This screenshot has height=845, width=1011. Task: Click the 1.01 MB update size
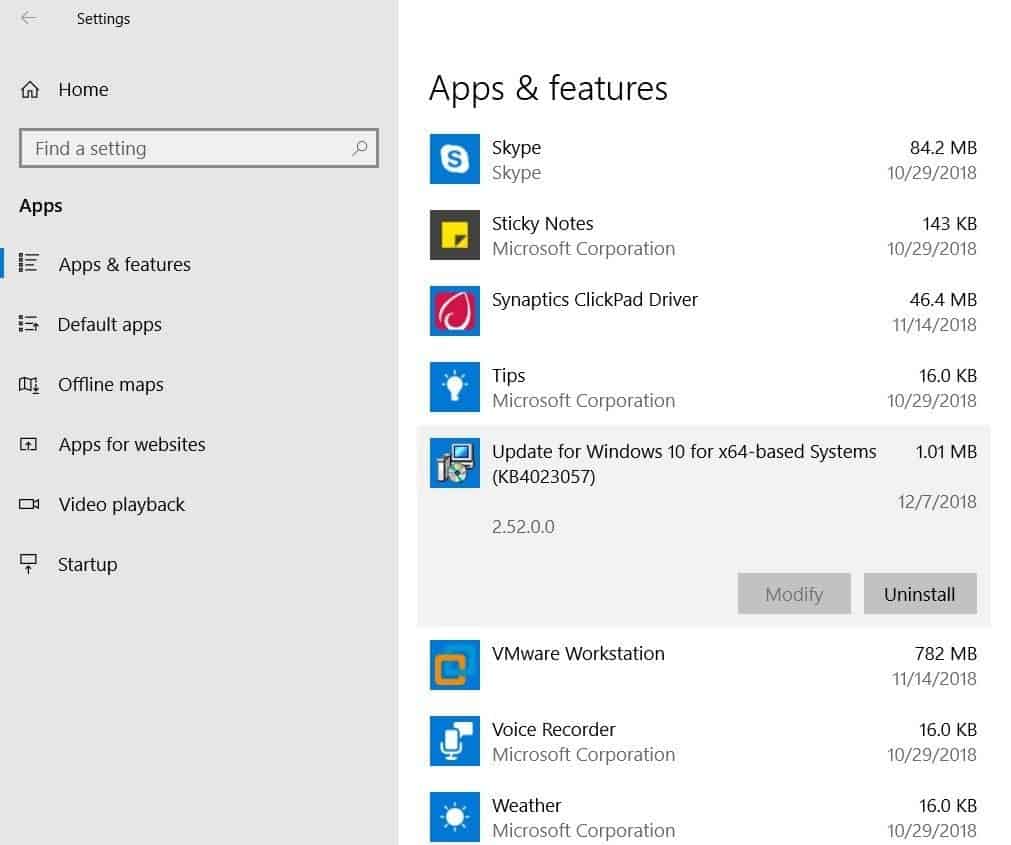[x=946, y=452]
